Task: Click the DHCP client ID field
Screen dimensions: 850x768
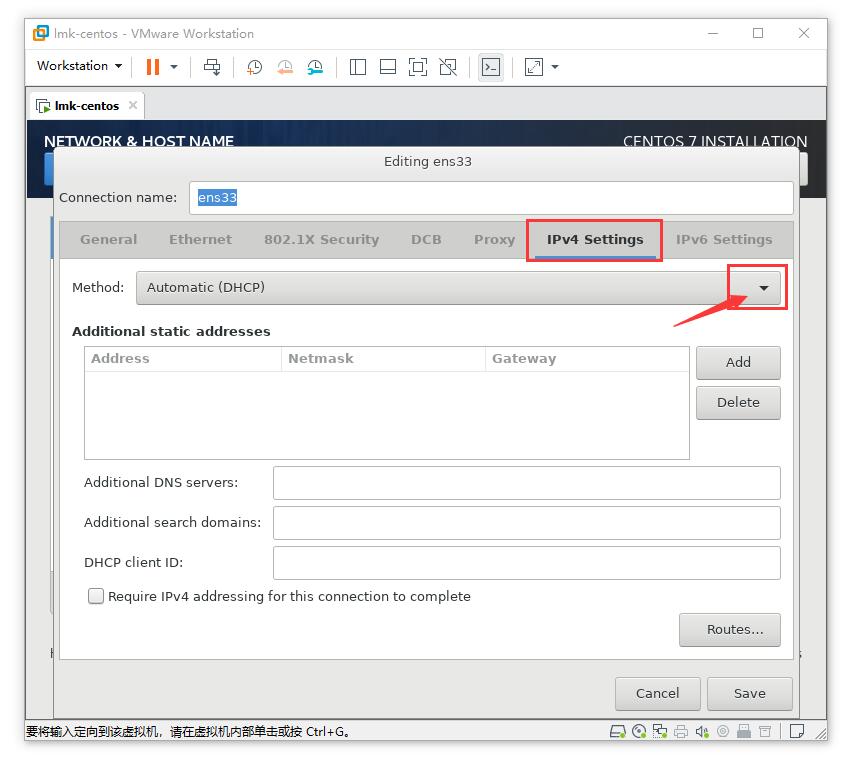Action: [x=526, y=563]
